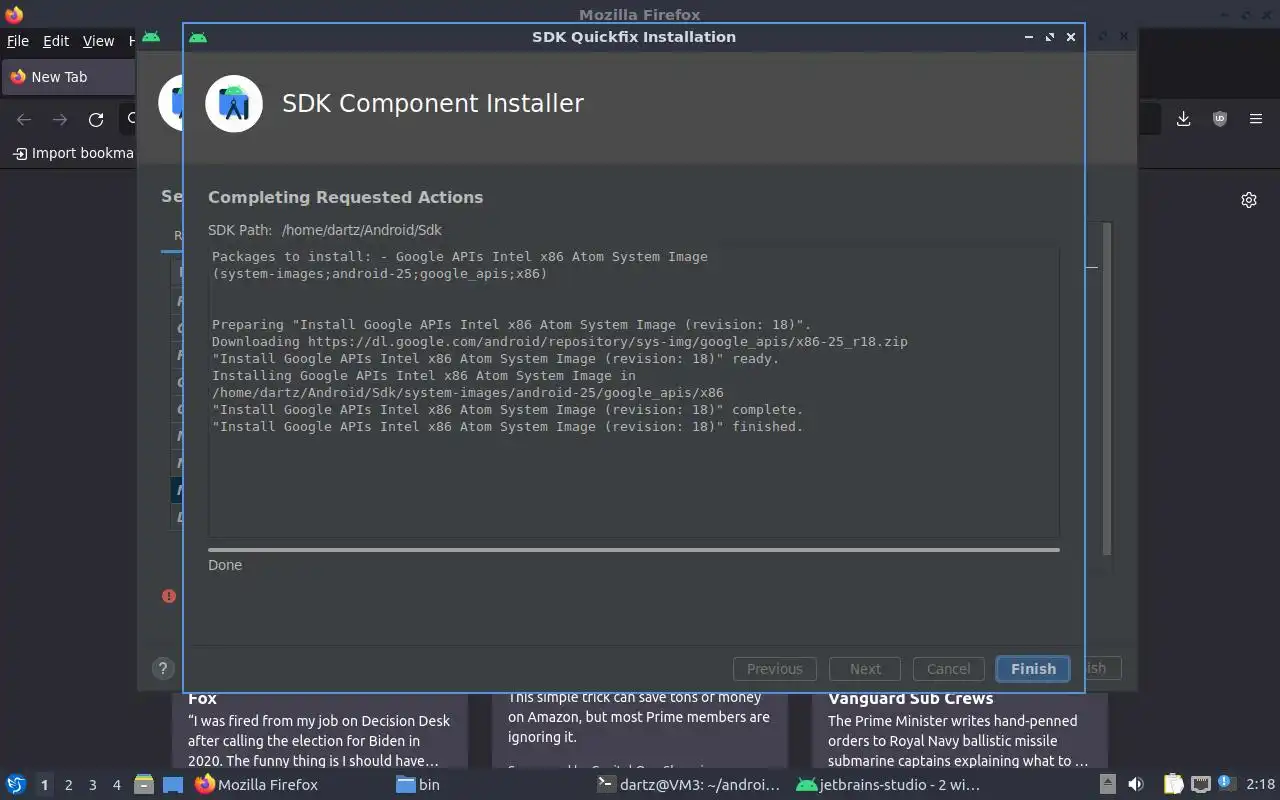Switch to workspace 4
Image resolution: width=1280 pixels, height=800 pixels.
pos(117,785)
